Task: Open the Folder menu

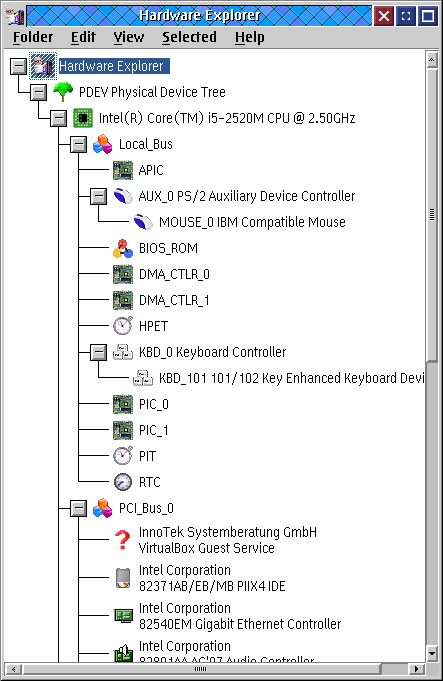Action: (x=33, y=37)
